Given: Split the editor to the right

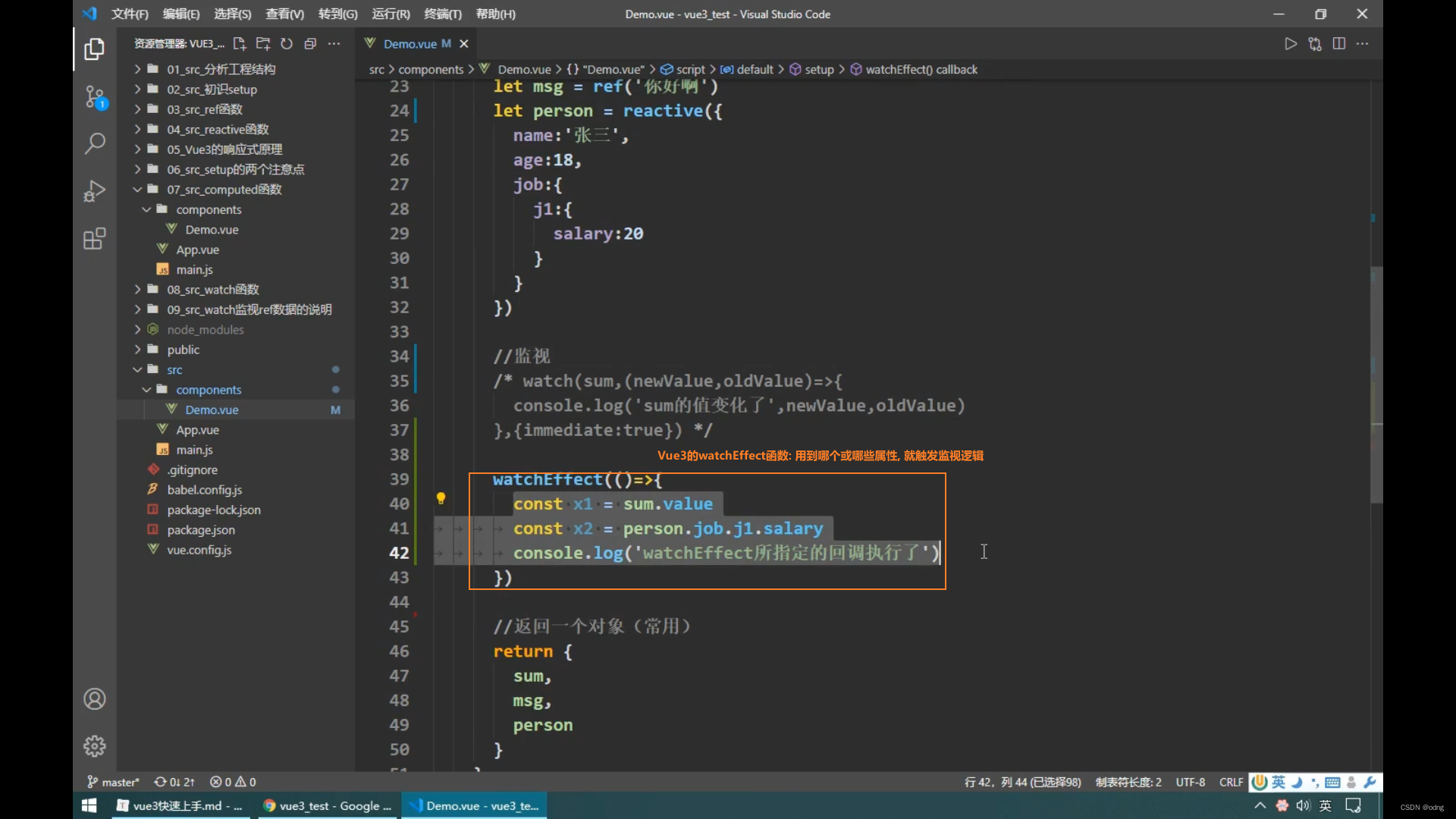Looking at the screenshot, I should (1339, 44).
